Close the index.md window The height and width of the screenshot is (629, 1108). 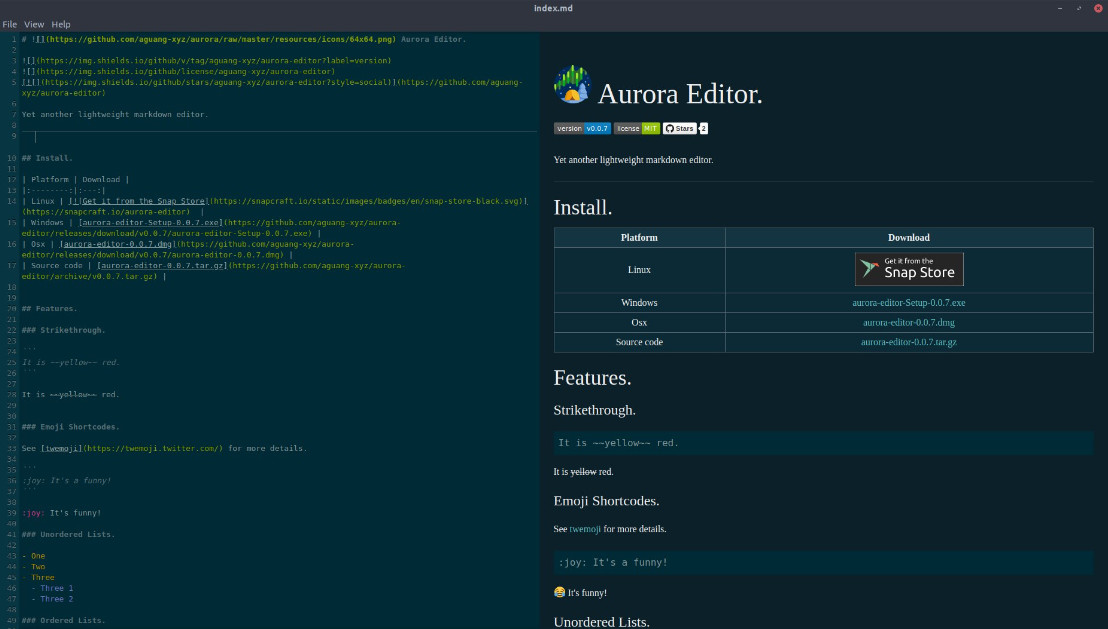[1098, 8]
